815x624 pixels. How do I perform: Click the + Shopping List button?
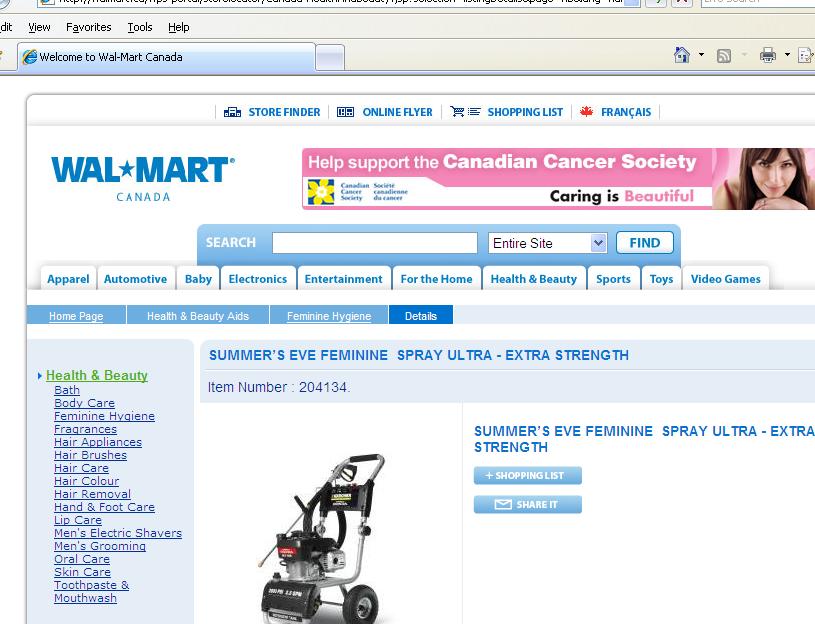click(527, 476)
